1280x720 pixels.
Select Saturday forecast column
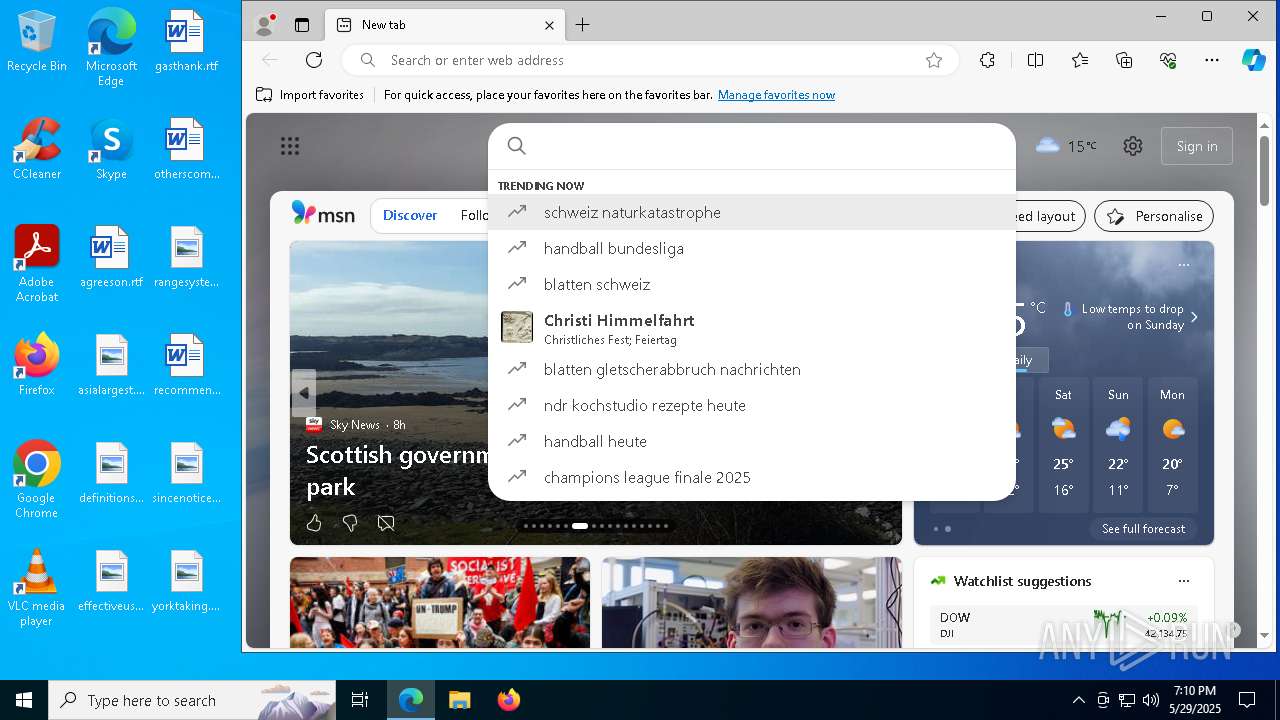(1063, 444)
